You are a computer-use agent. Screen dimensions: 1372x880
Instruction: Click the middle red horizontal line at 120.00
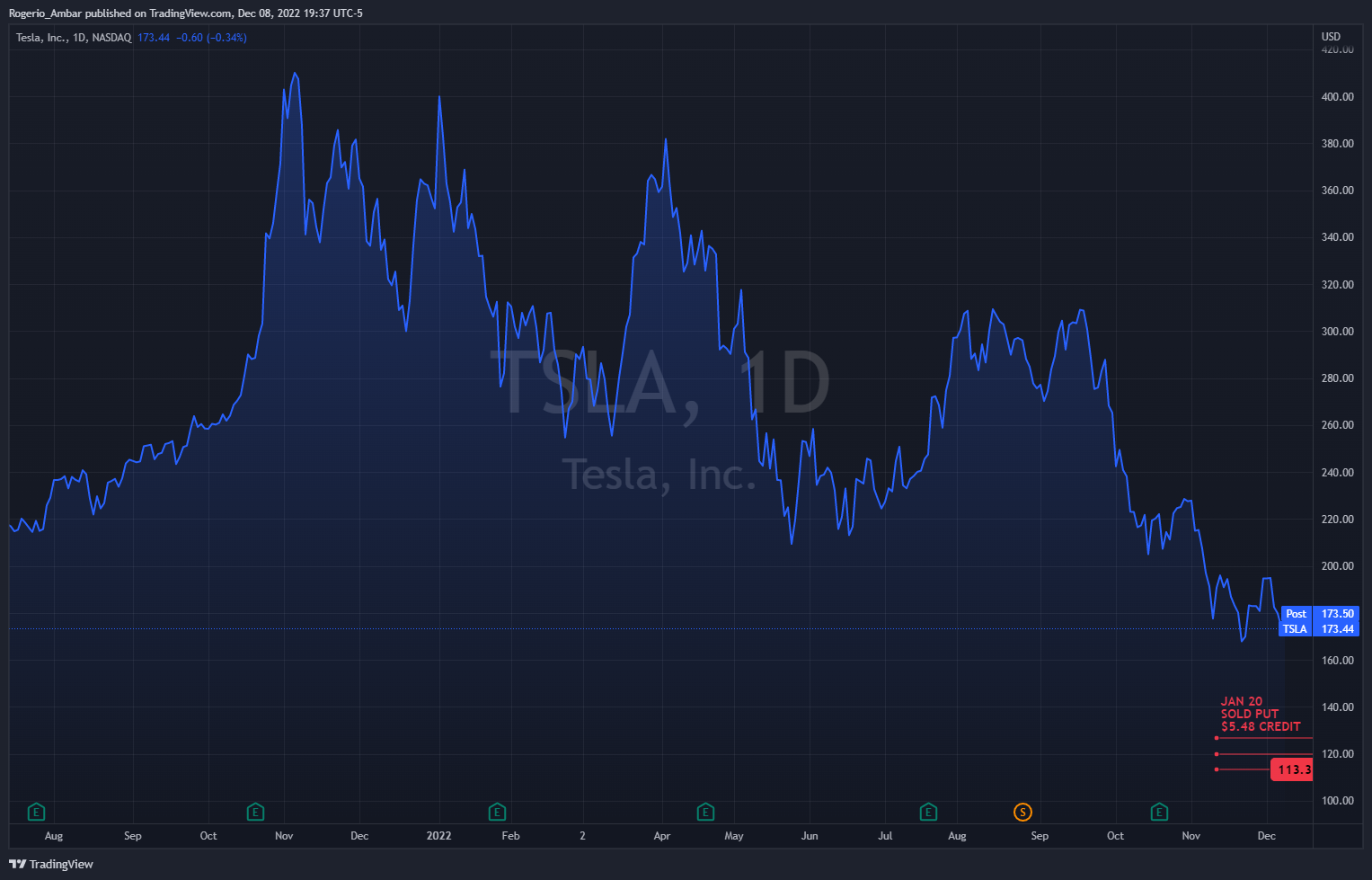tap(1264, 754)
